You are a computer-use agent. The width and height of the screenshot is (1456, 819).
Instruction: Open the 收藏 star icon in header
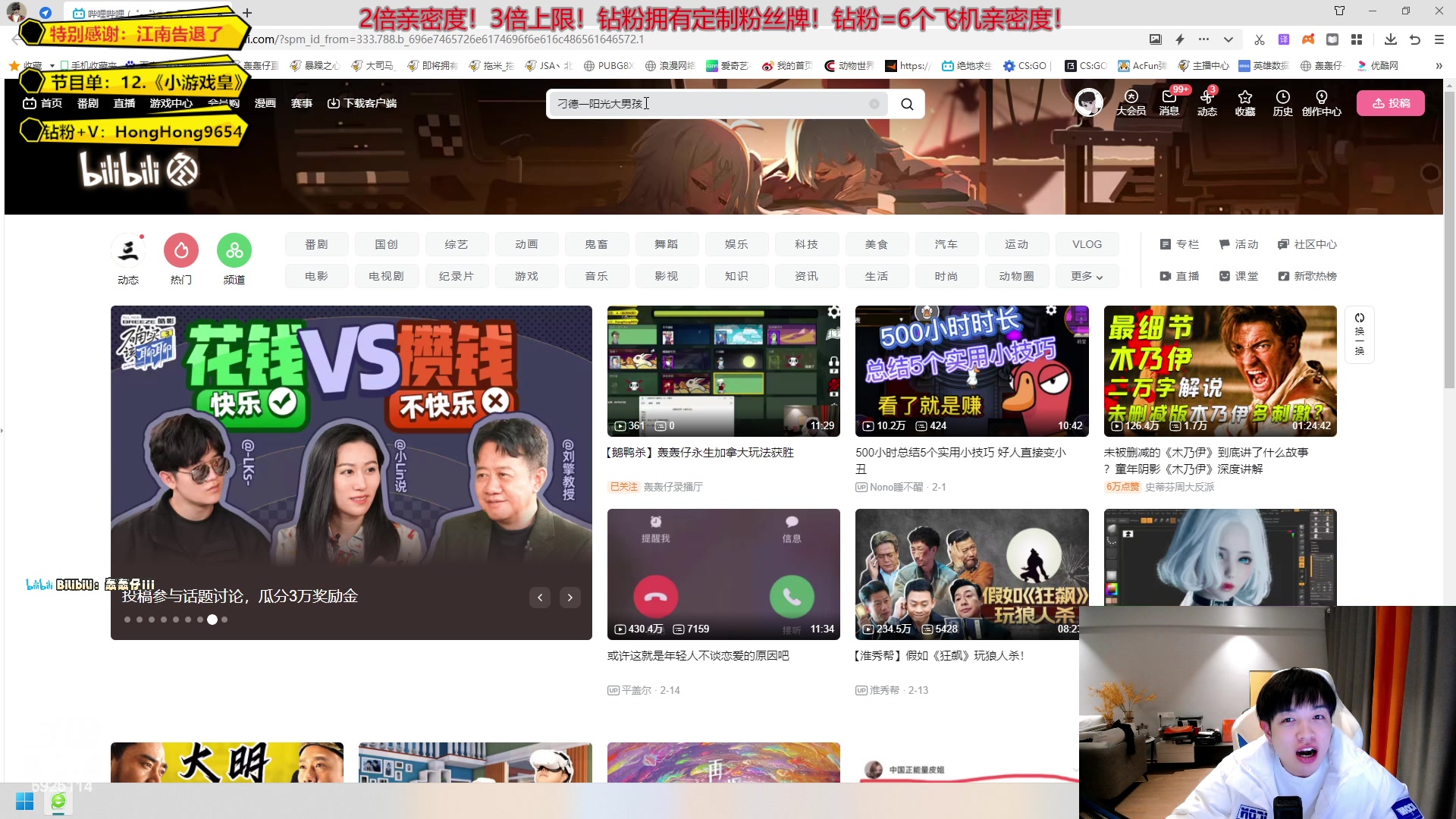pos(1244,102)
